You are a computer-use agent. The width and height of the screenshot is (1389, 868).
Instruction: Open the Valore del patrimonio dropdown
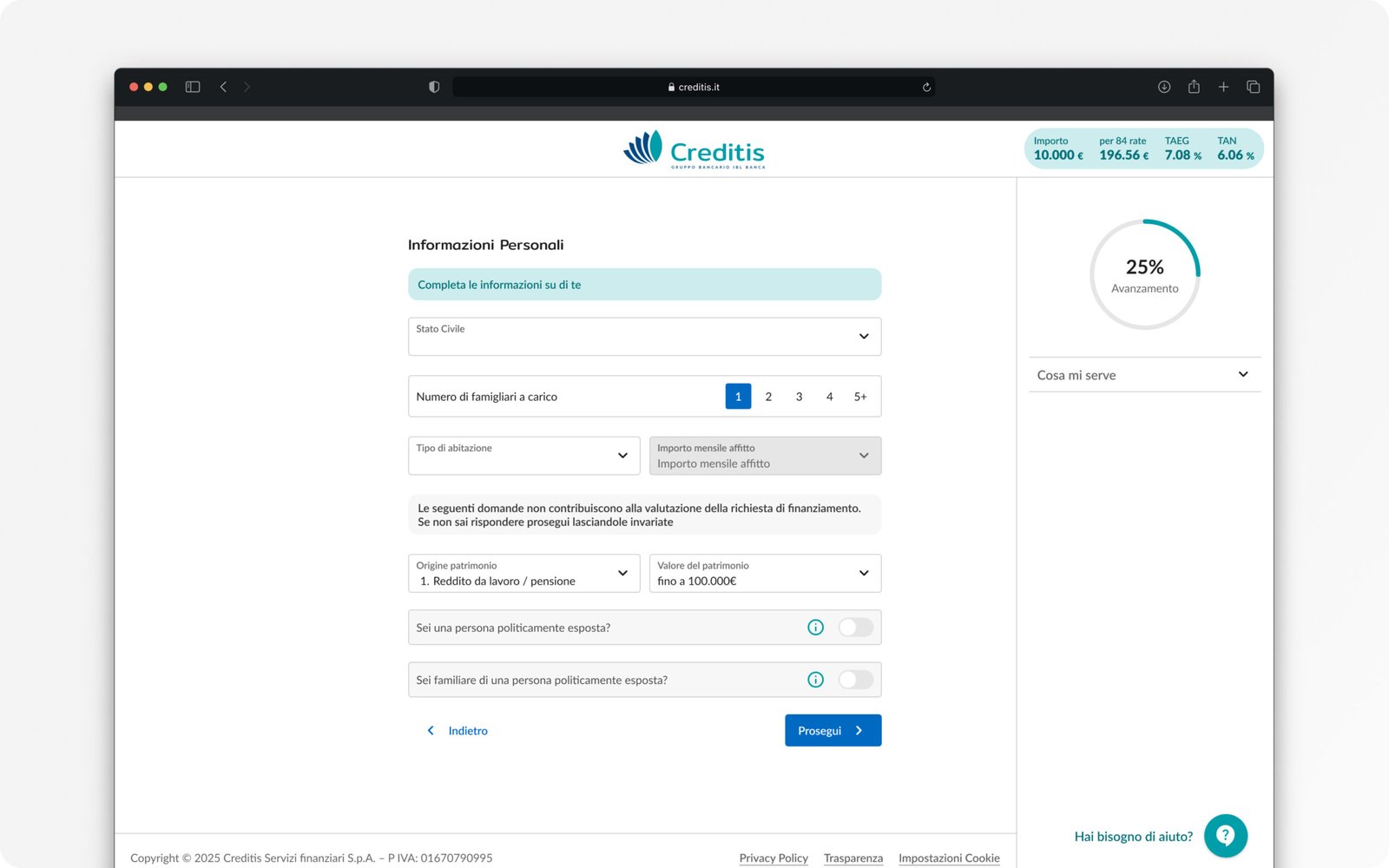[765, 574]
